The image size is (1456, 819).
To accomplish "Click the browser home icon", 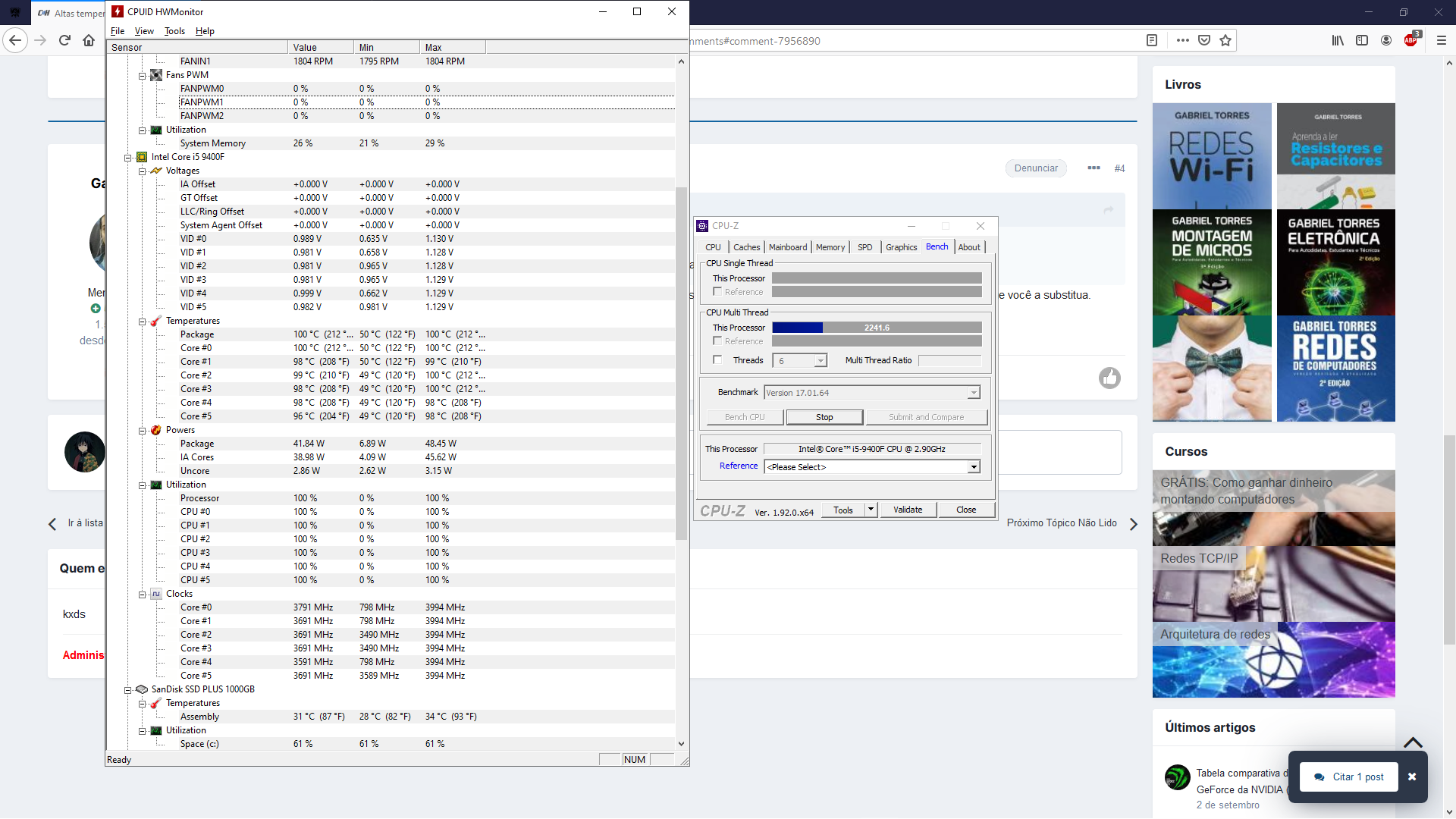I will coord(89,40).
